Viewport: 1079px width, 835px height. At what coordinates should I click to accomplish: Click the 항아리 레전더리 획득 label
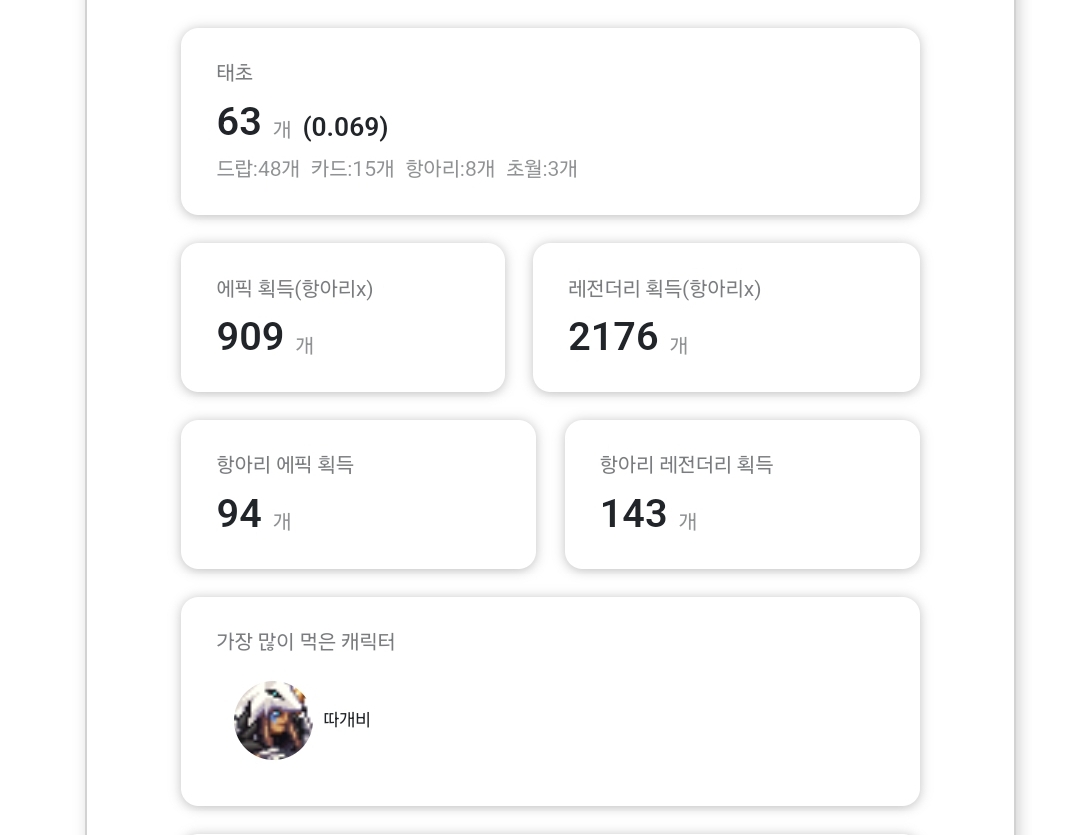(x=686, y=465)
